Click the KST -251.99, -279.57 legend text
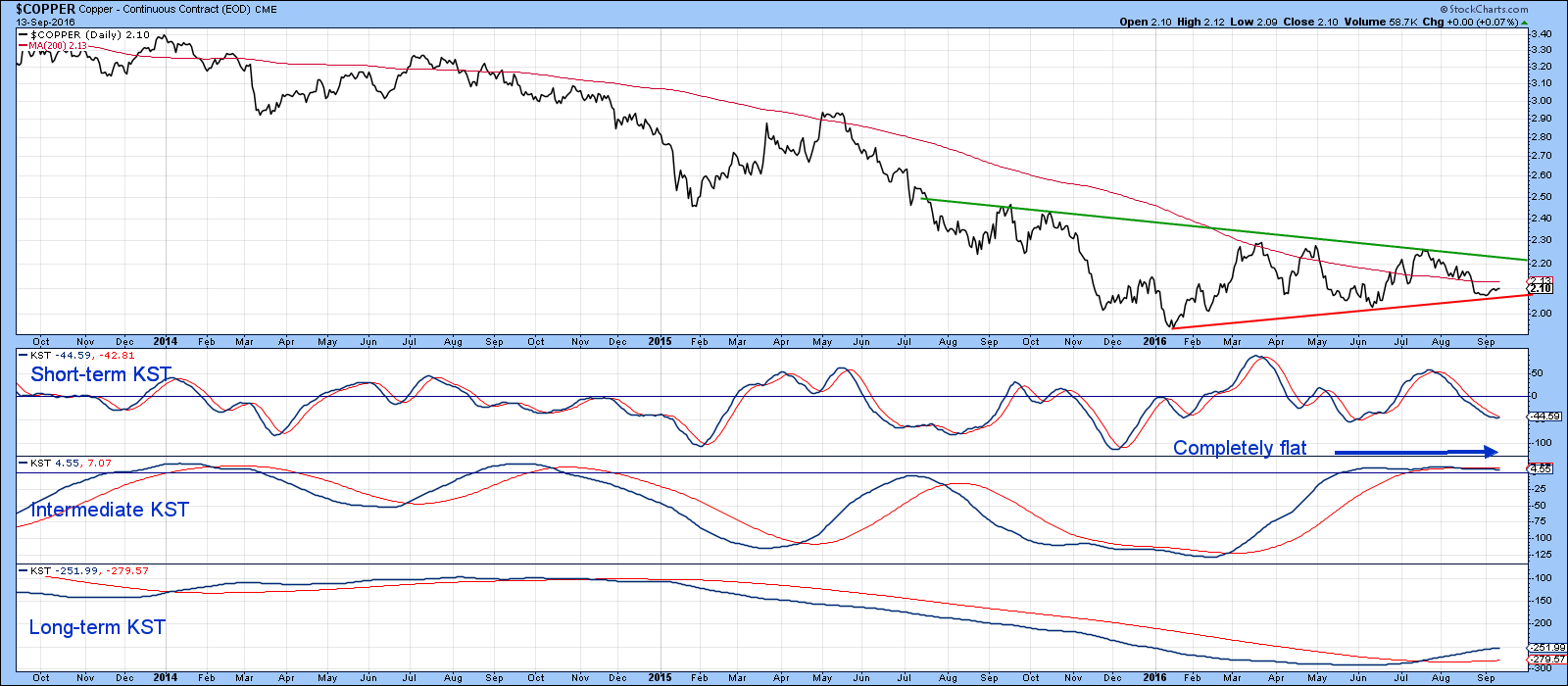 tap(89, 570)
